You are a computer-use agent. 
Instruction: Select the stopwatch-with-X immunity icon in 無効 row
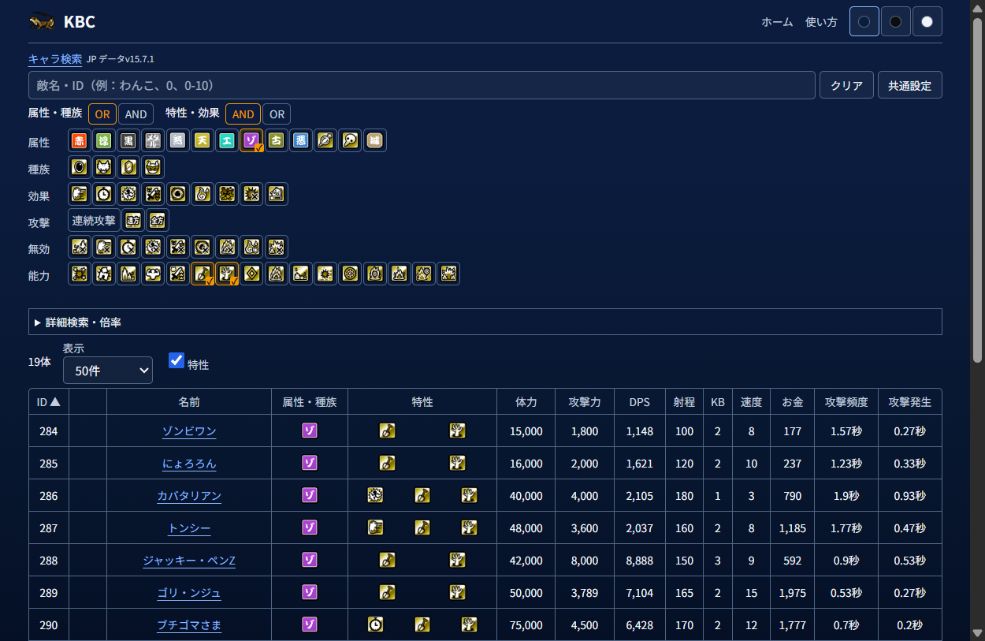pos(128,247)
